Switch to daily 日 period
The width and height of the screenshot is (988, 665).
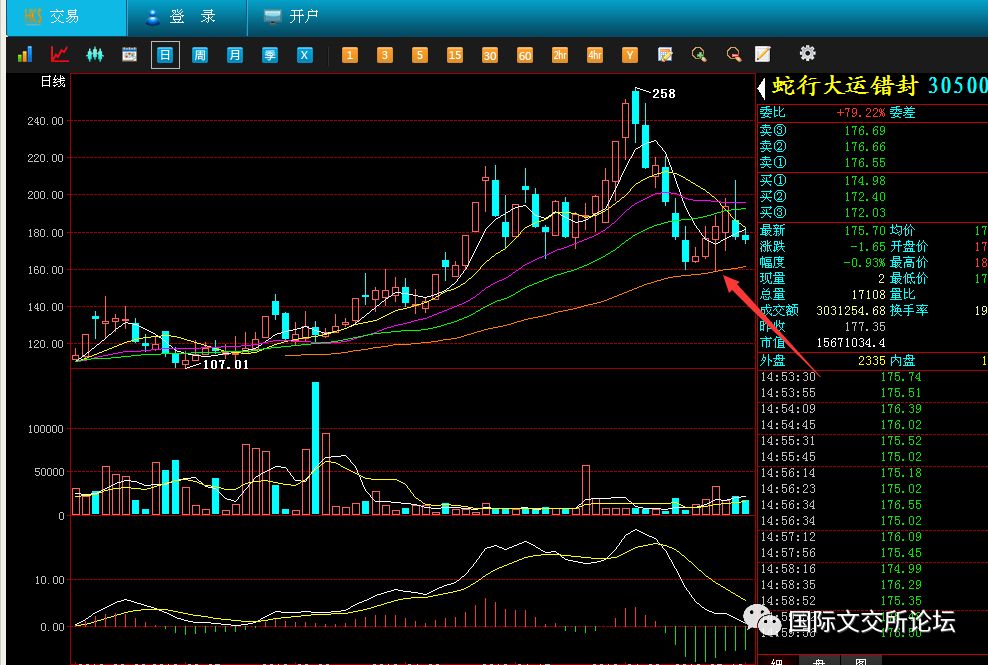coord(165,55)
